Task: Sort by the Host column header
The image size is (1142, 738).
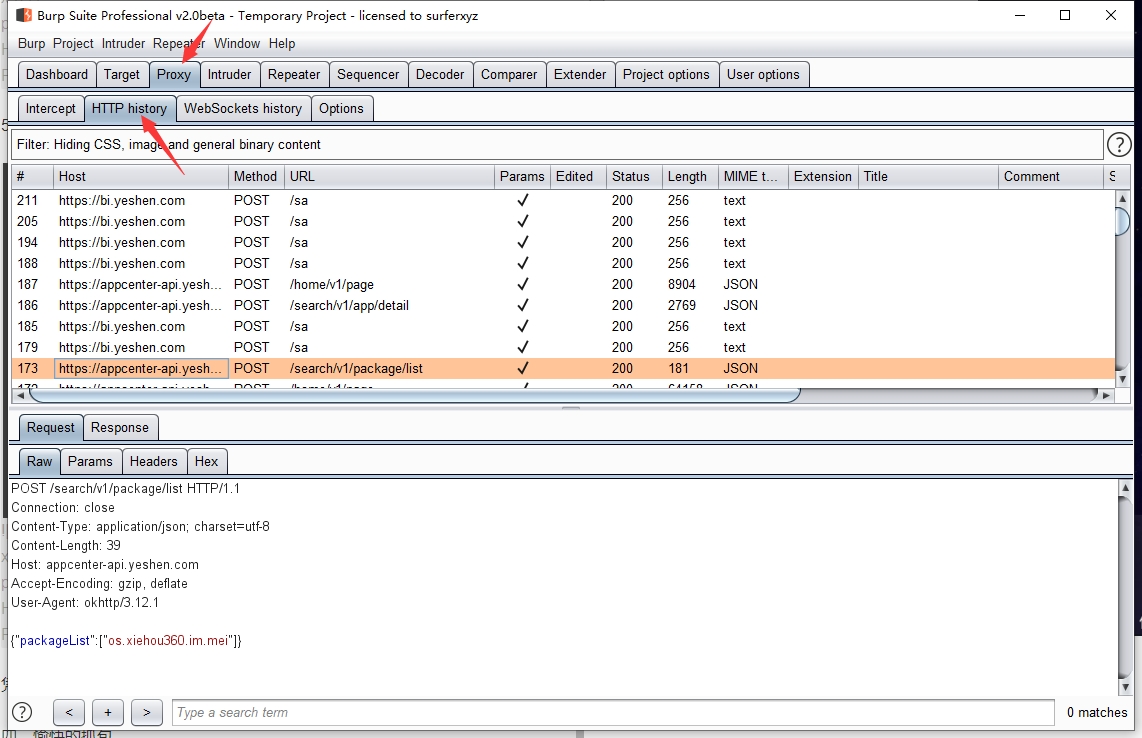Action: tap(141, 176)
